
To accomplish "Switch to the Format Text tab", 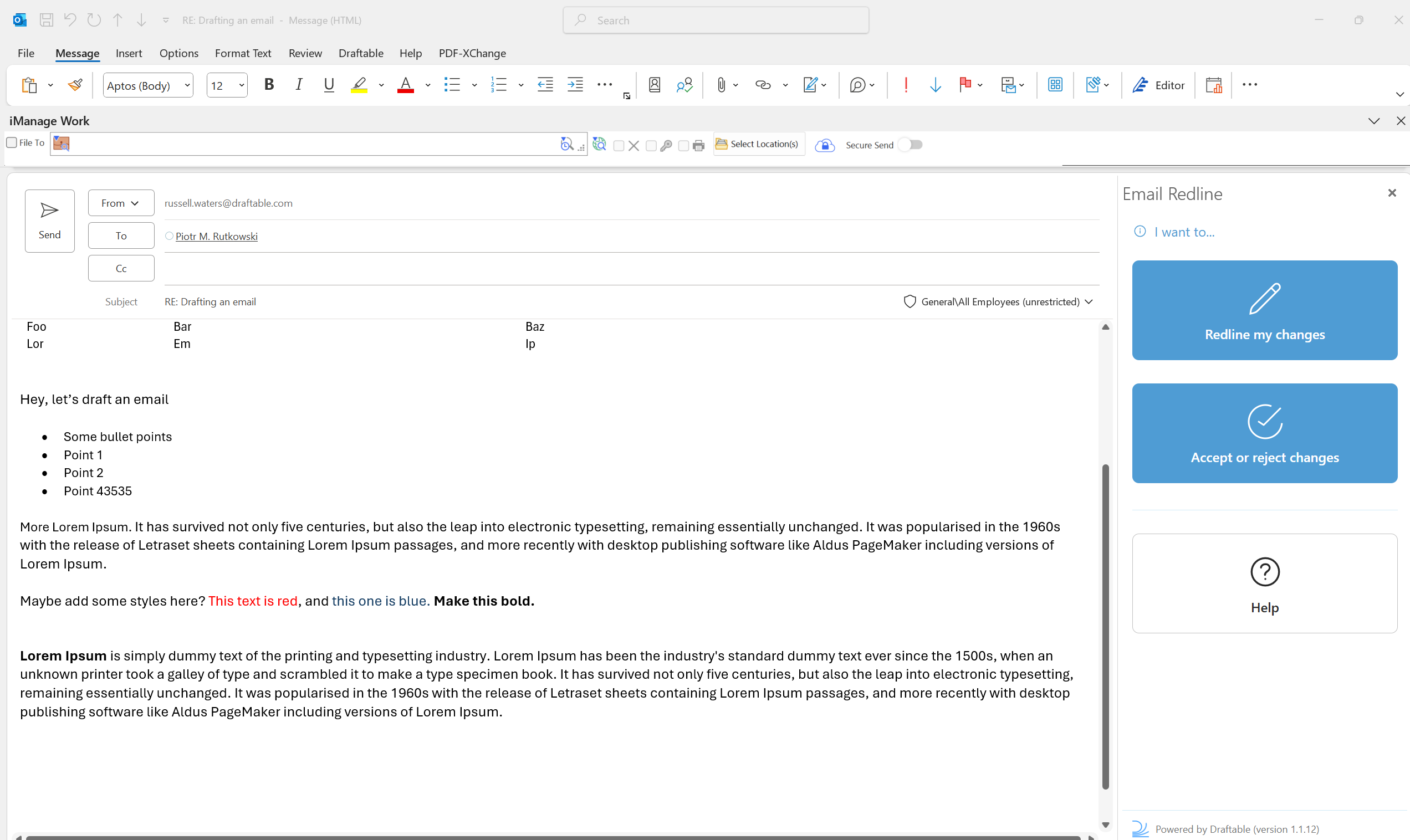I will pyautogui.click(x=243, y=53).
